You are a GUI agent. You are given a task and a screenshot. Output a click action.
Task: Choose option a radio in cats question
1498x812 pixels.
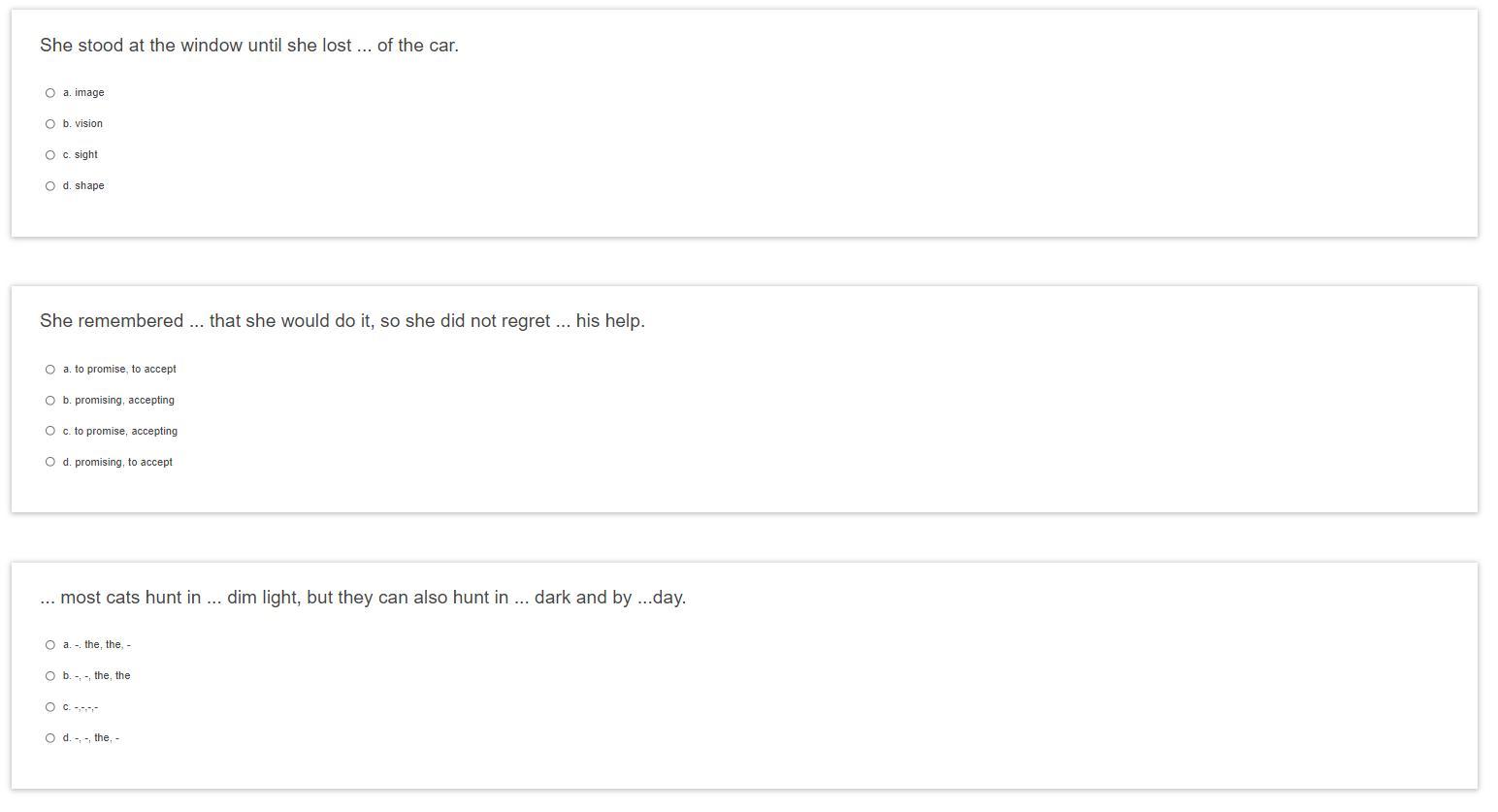coord(50,645)
